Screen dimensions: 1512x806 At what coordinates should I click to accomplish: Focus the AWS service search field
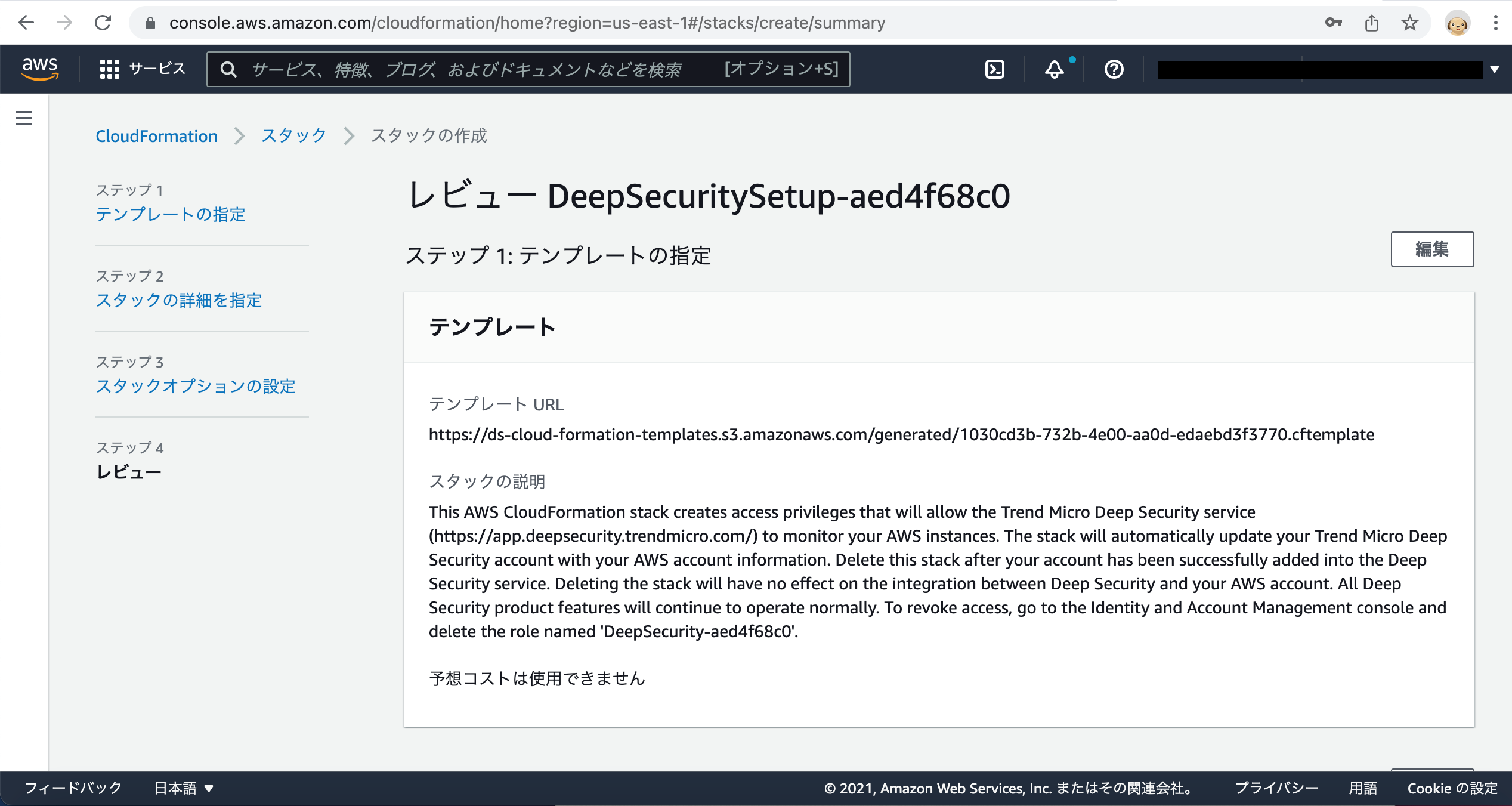[528, 69]
